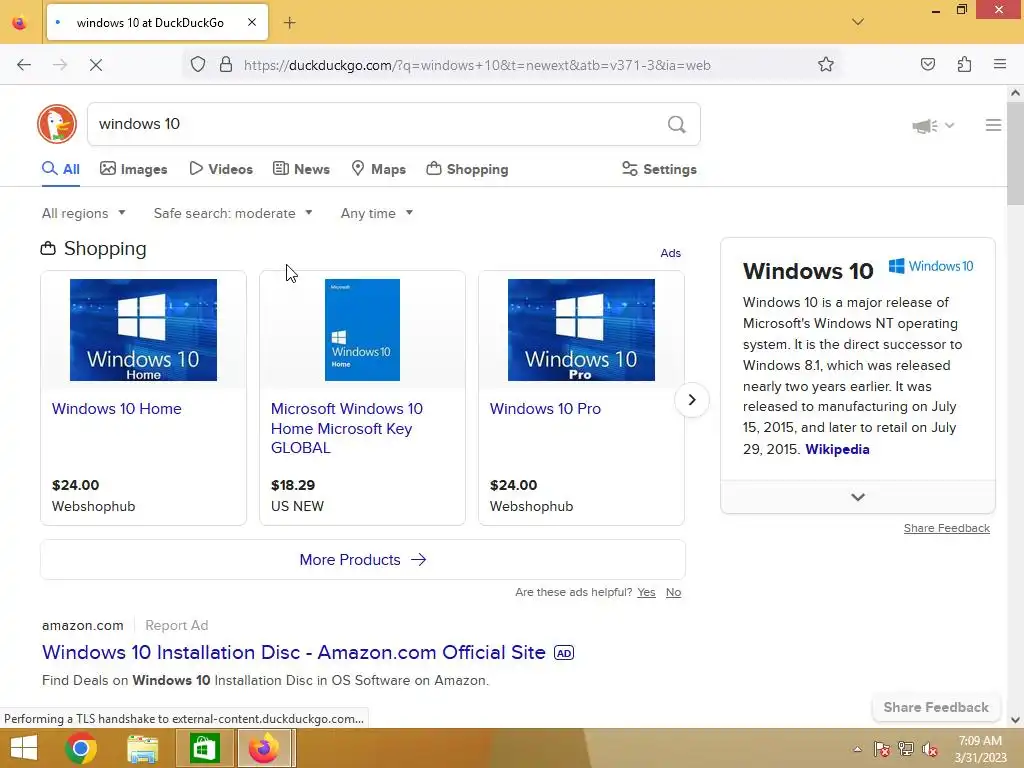The width and height of the screenshot is (1024, 768).
Task: Click the More Products button
Action: click(x=363, y=560)
